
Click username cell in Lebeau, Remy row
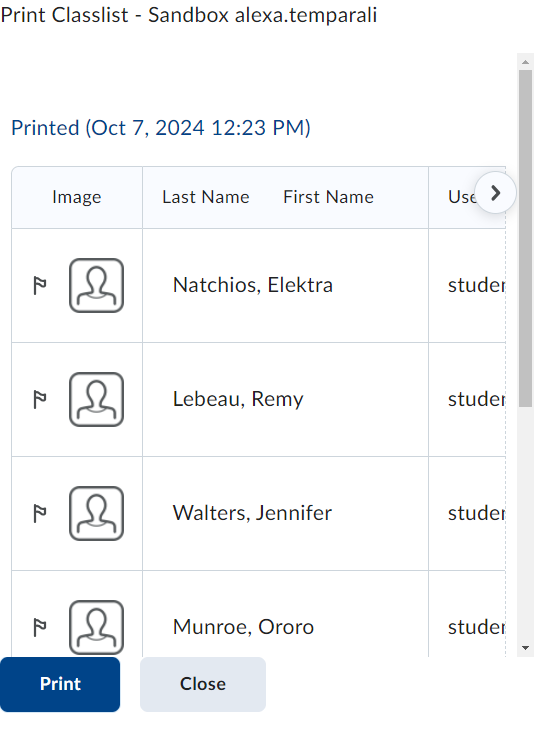click(x=467, y=399)
